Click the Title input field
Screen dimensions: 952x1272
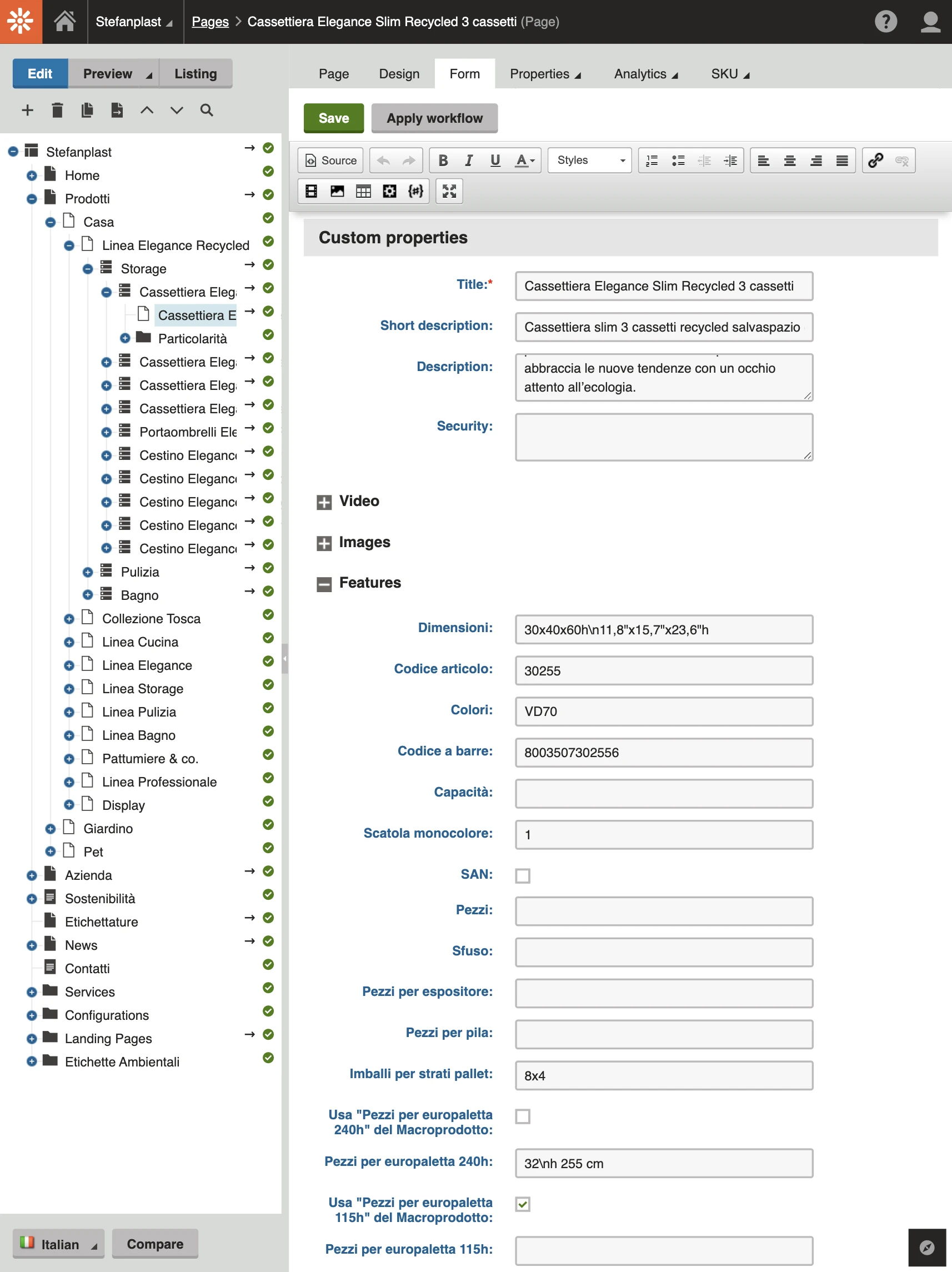click(663, 286)
